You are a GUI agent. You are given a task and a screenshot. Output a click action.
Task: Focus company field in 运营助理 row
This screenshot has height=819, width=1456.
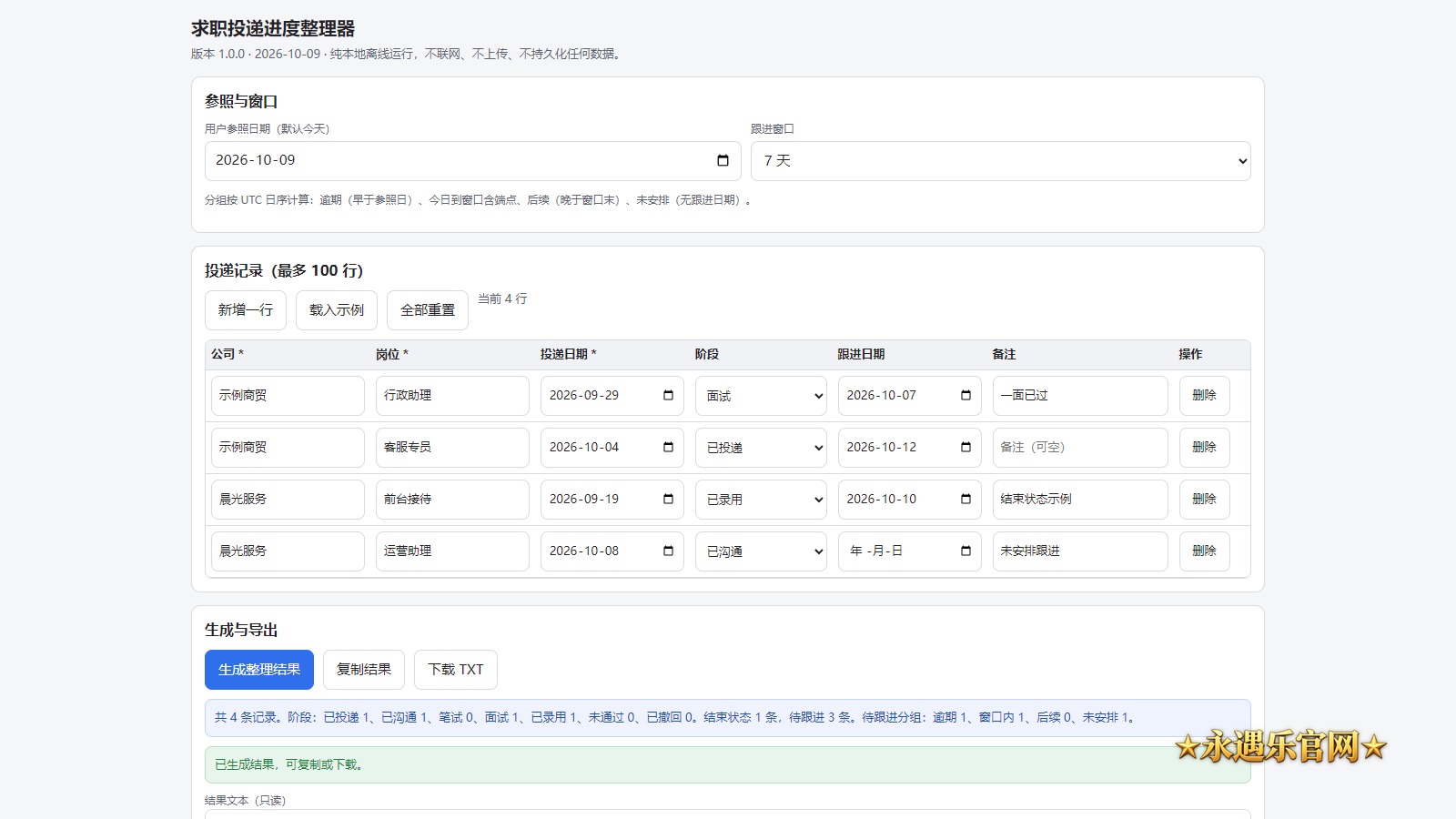(x=288, y=551)
